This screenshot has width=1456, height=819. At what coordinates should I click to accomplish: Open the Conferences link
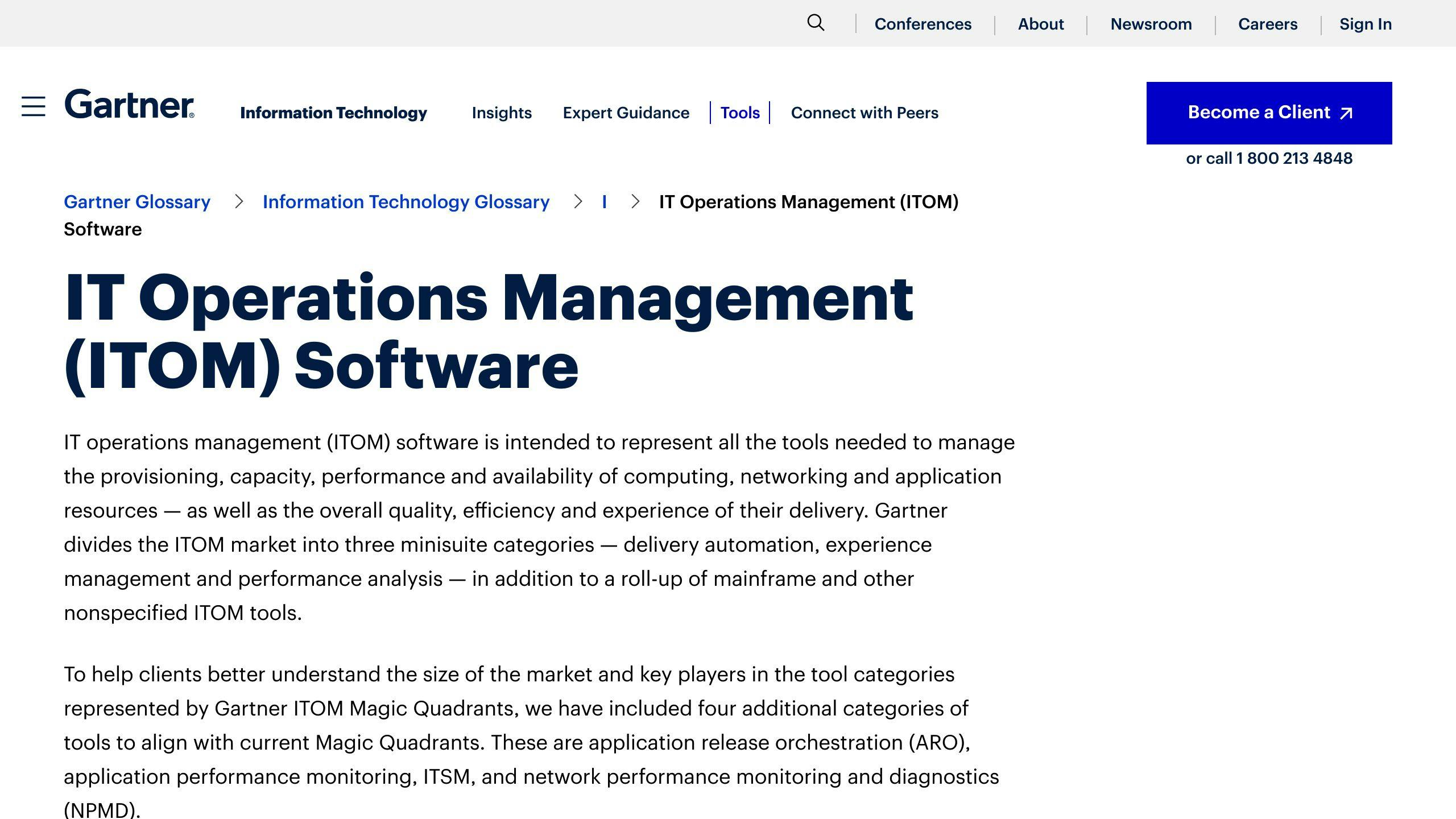point(923,24)
